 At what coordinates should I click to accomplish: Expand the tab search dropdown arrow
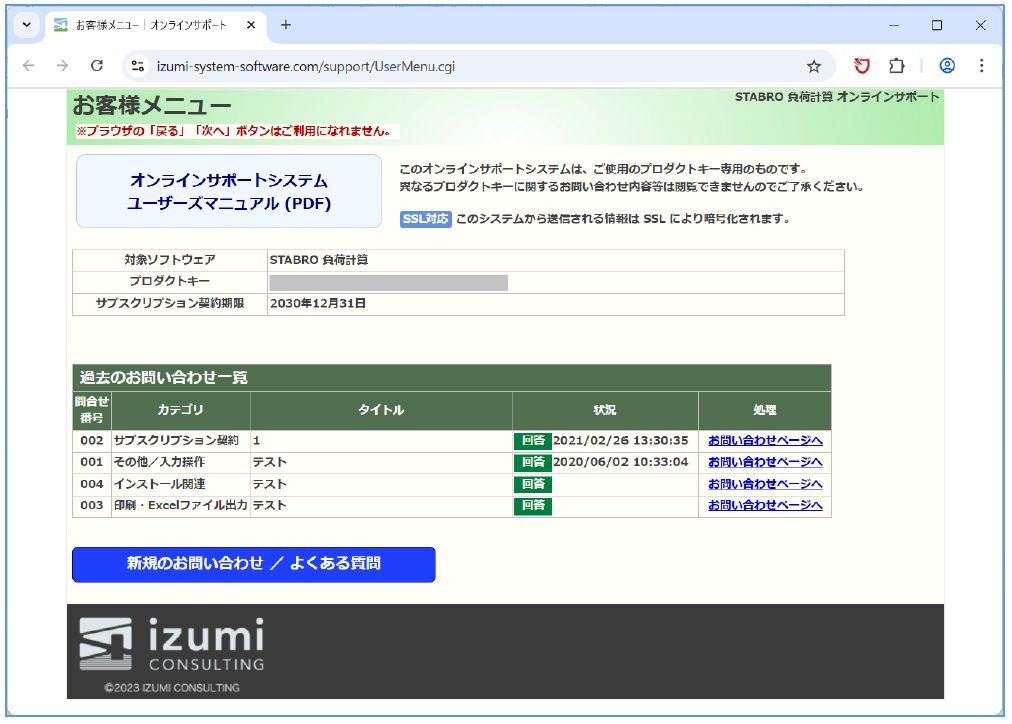[26, 25]
